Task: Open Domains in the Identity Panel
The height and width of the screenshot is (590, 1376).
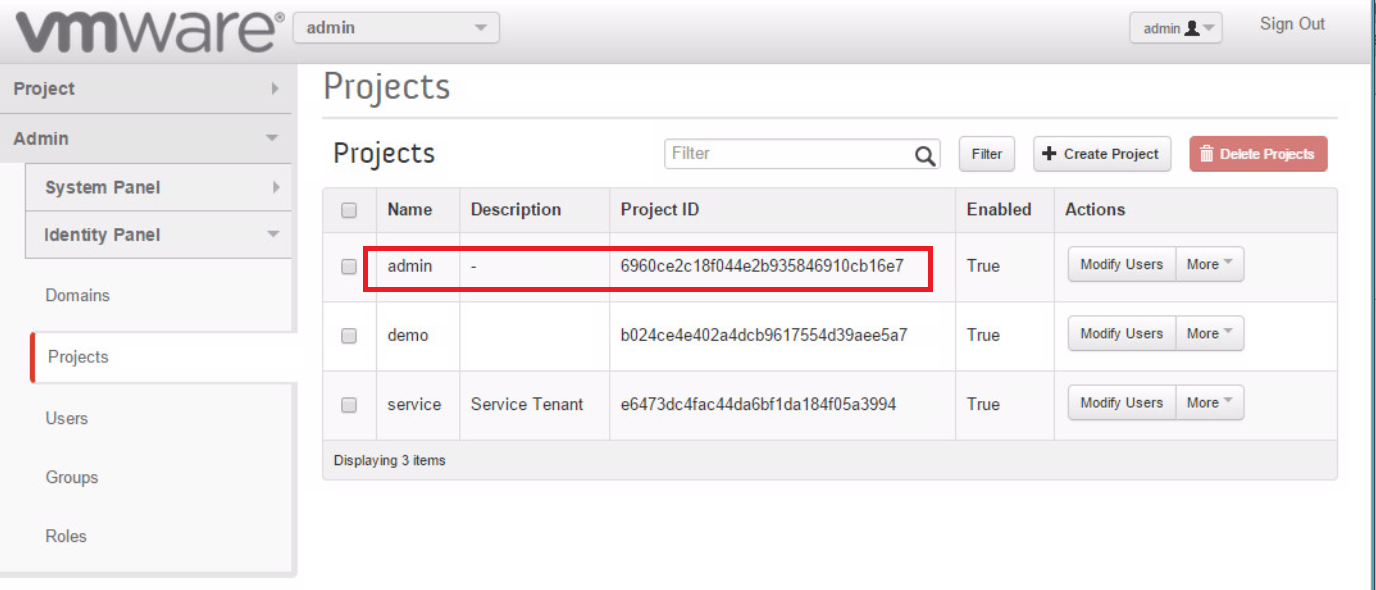Action: click(78, 296)
